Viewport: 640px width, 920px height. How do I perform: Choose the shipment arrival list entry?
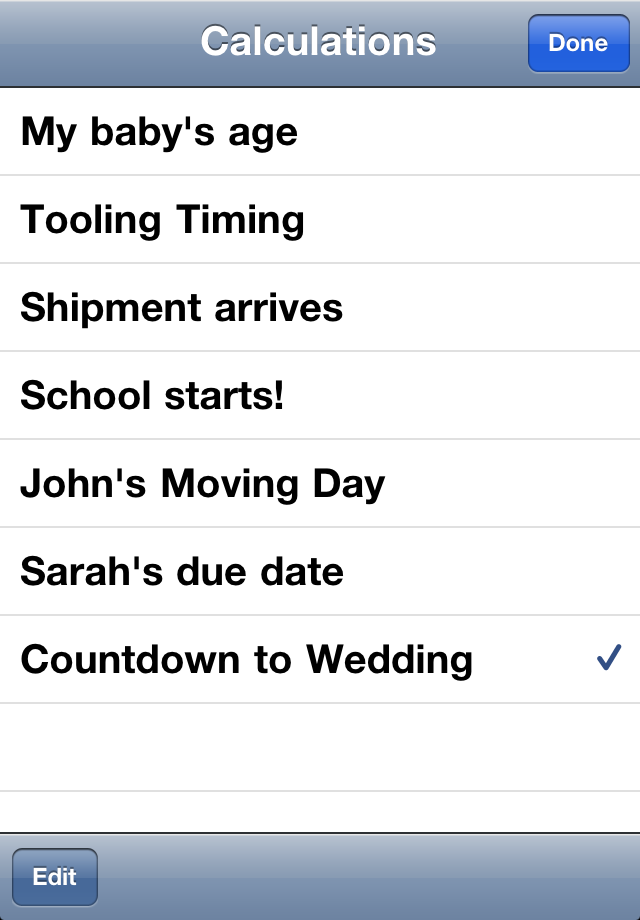click(x=182, y=308)
